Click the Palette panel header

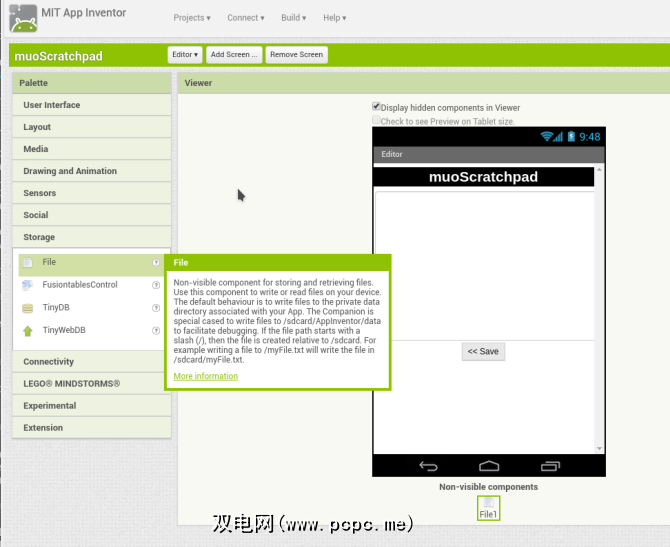click(92, 83)
